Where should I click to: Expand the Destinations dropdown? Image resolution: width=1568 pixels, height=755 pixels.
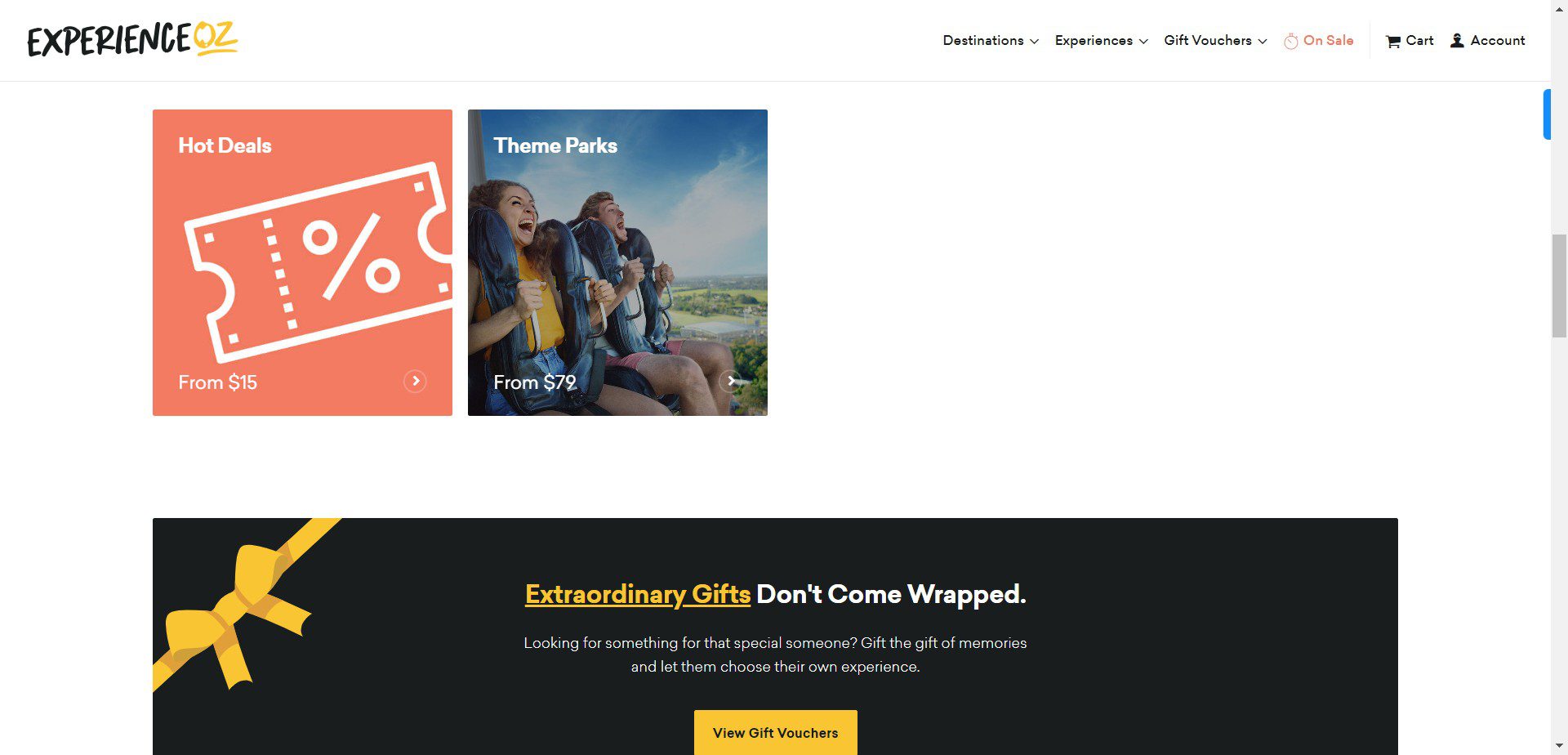pyautogui.click(x=991, y=40)
